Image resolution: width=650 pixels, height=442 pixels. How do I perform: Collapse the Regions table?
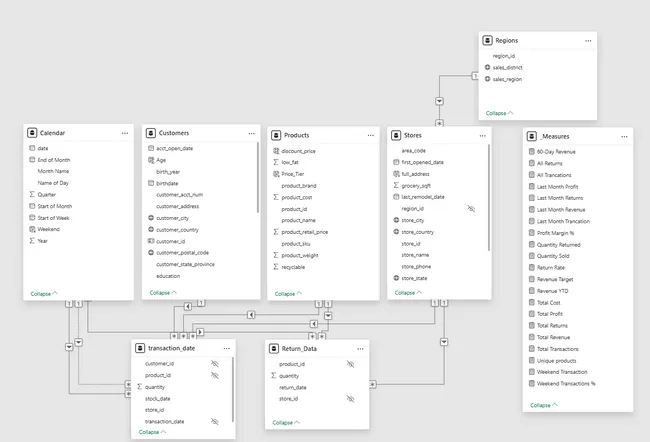coord(500,113)
